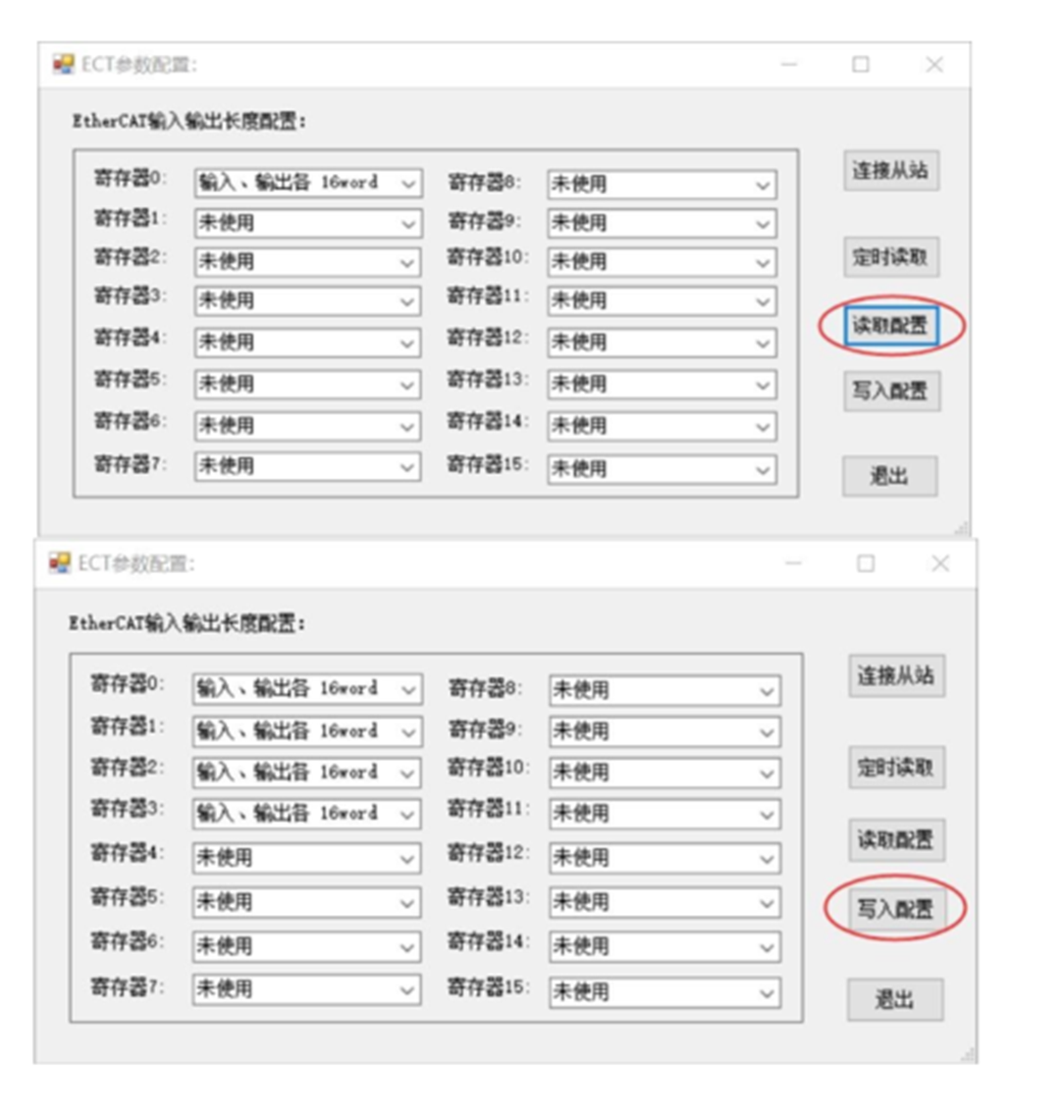Screen dimensions: 1064x1120
Task: Open 寄存器4 dropdown in lower window
Action: (307, 858)
